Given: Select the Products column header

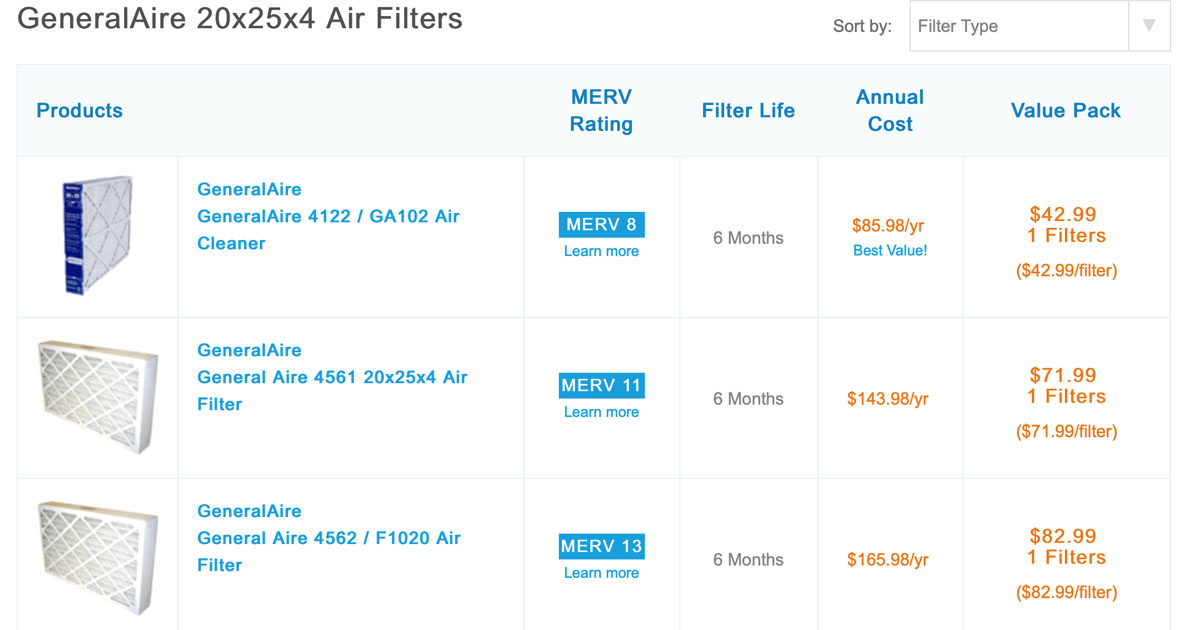Looking at the screenshot, I should coord(79,110).
